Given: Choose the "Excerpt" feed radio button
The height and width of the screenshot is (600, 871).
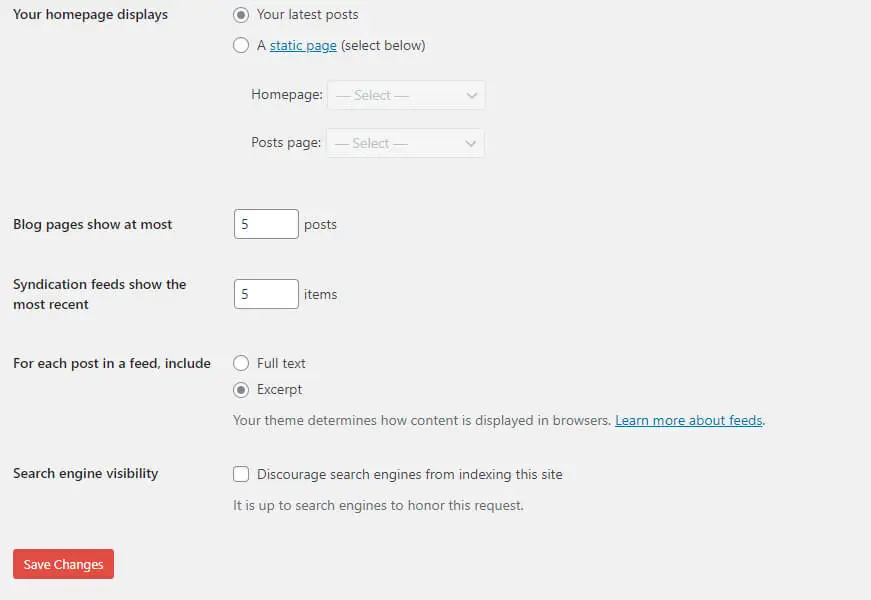Looking at the screenshot, I should coord(241,390).
